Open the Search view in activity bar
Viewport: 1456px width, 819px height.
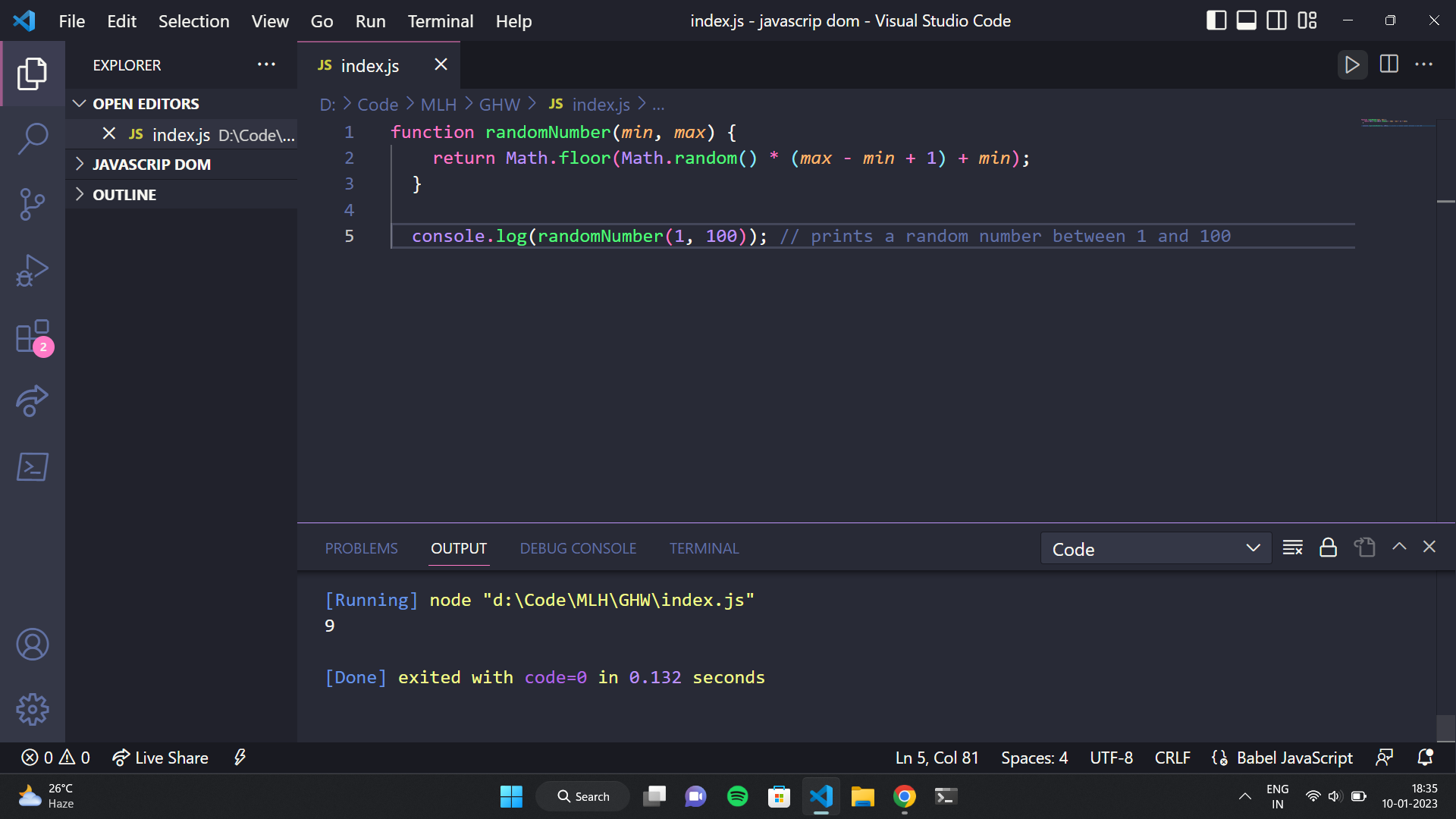[x=33, y=139]
